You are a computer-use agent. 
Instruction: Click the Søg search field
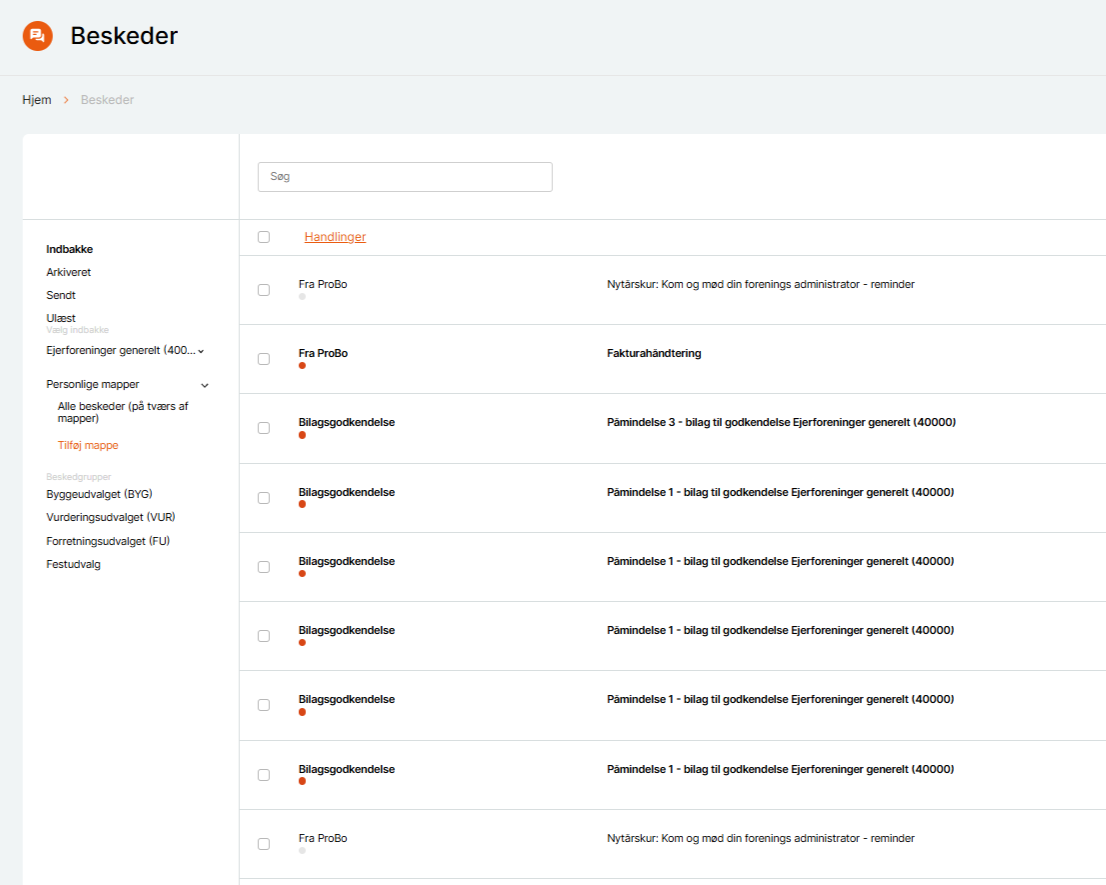coord(405,177)
